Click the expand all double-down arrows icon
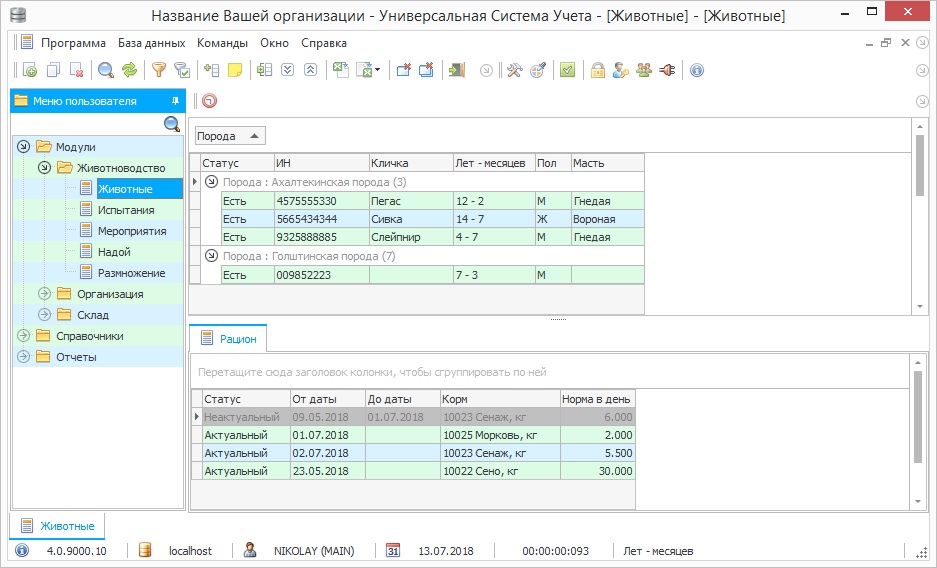Viewport: 937px width, 568px height. click(287, 70)
